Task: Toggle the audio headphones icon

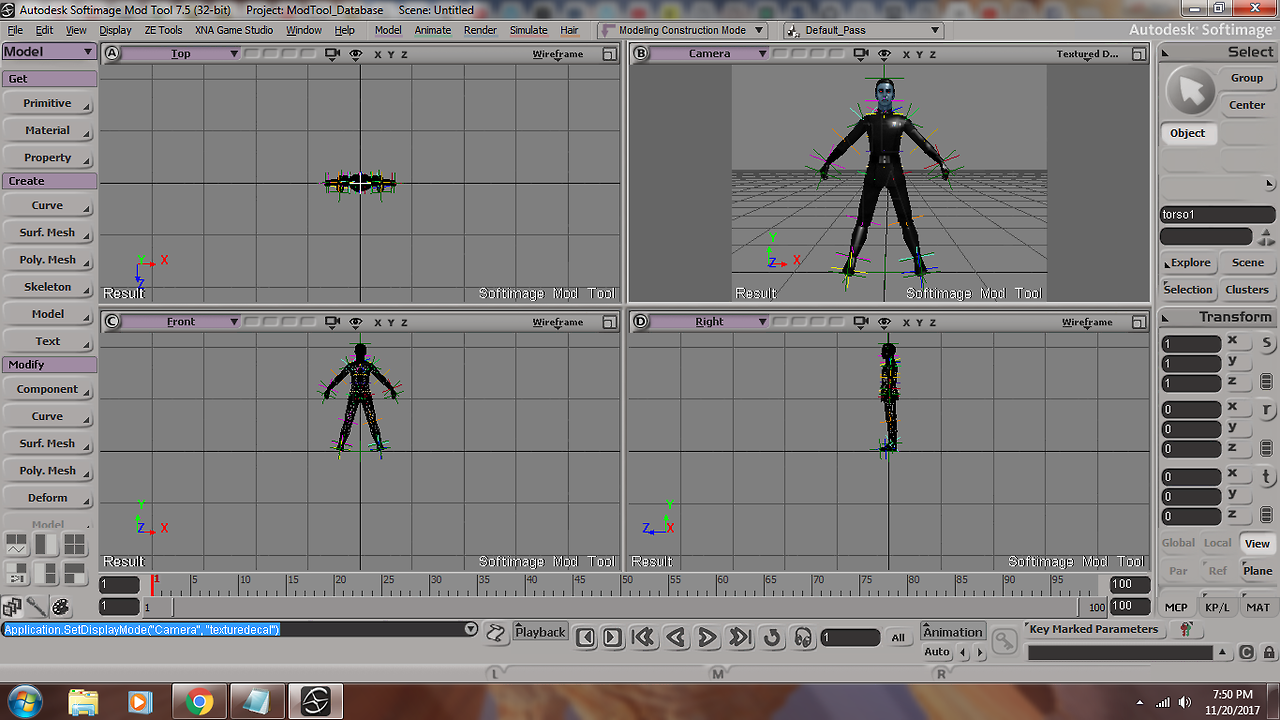Action: pyautogui.click(x=803, y=638)
